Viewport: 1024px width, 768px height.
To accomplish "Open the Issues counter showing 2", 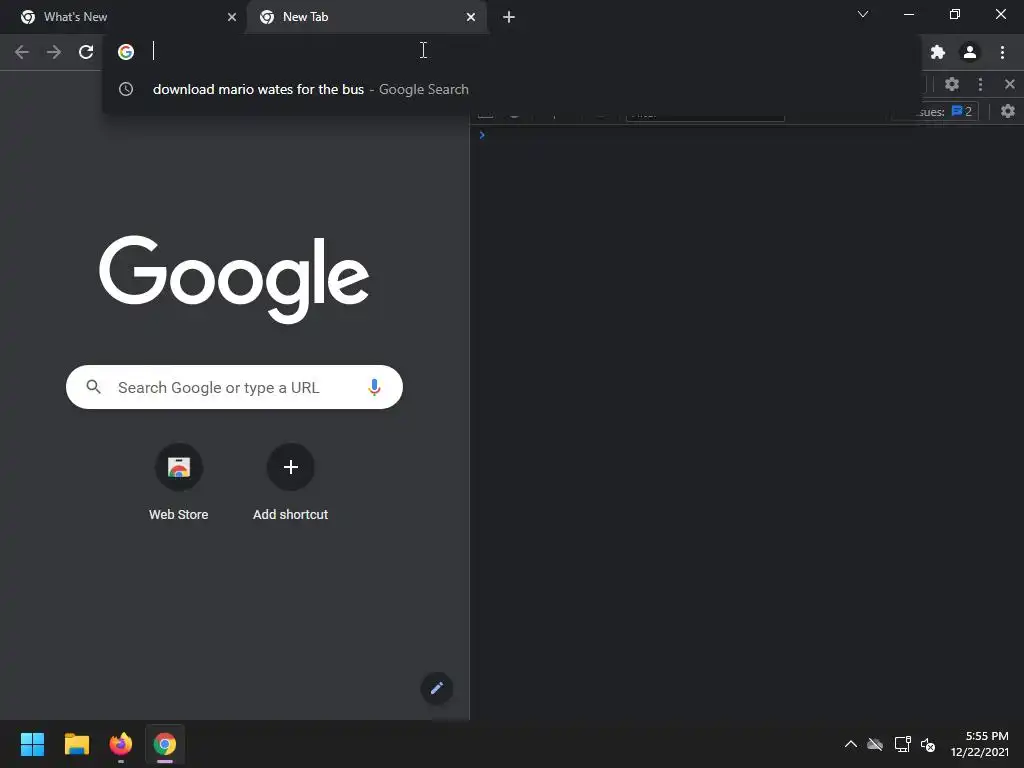I will coord(961,112).
